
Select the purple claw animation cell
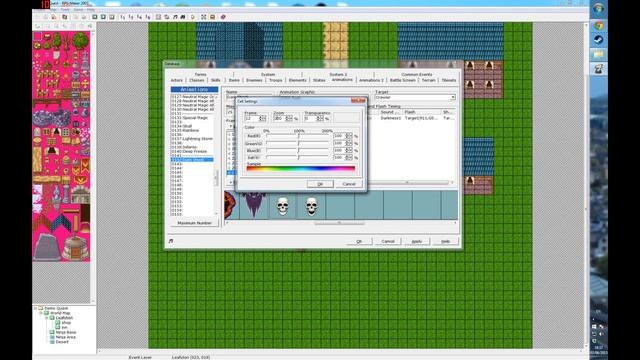pyautogui.click(x=254, y=205)
